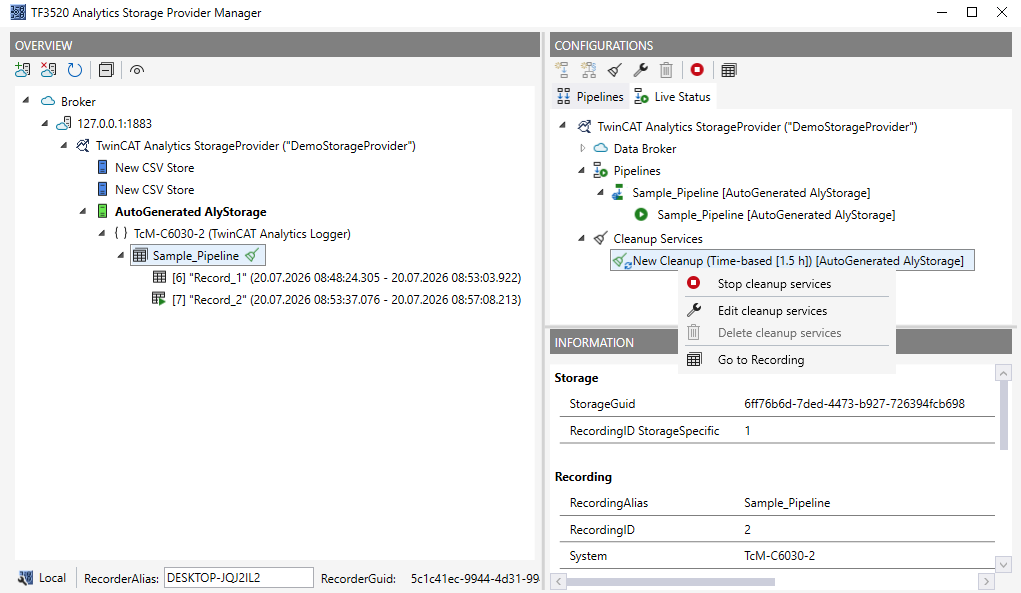Collapse Sample_Pipeline parent node in Configurations
1021x593 pixels.
click(600, 192)
